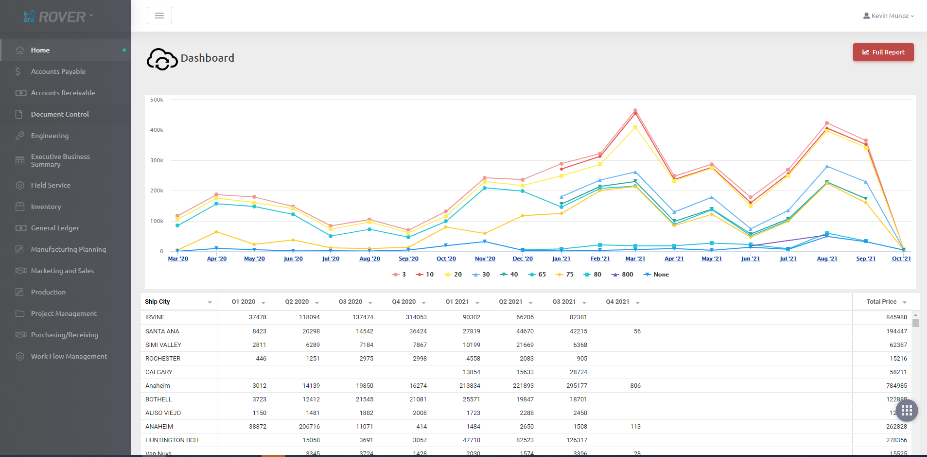Select the SANTA ANA row city cell
The width and height of the screenshot is (927, 457).
point(179,331)
